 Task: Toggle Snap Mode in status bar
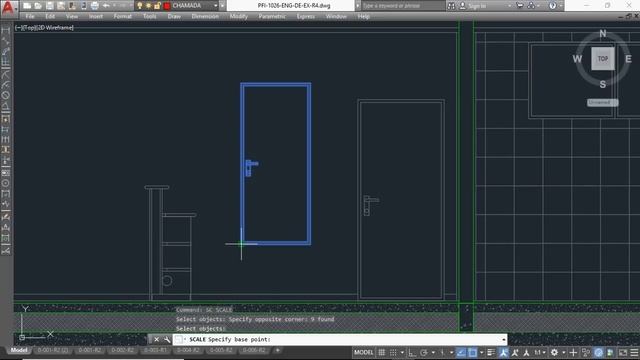coord(393,352)
